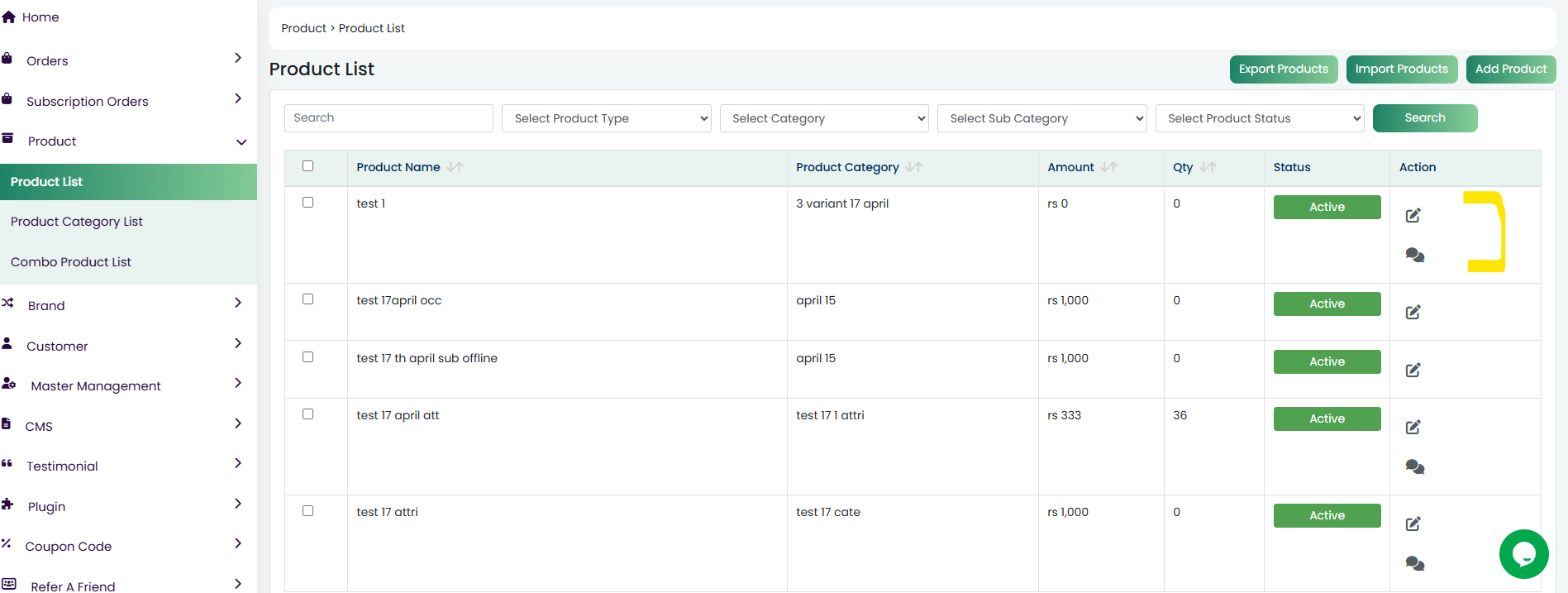Open the Select Category dropdown

(x=824, y=118)
